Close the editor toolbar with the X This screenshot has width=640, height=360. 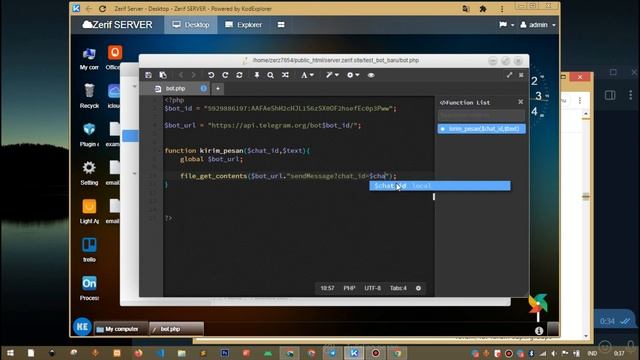click(x=521, y=75)
